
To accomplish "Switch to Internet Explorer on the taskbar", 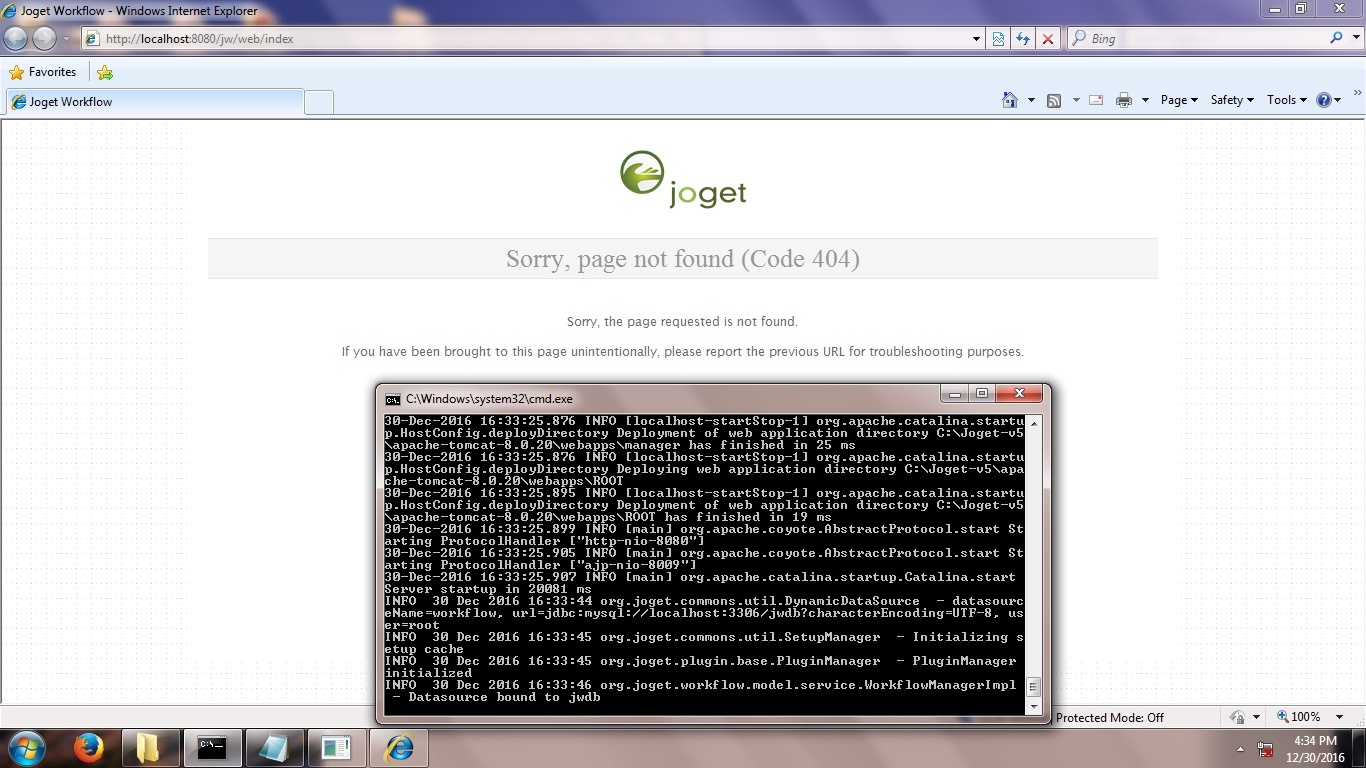I will point(399,748).
